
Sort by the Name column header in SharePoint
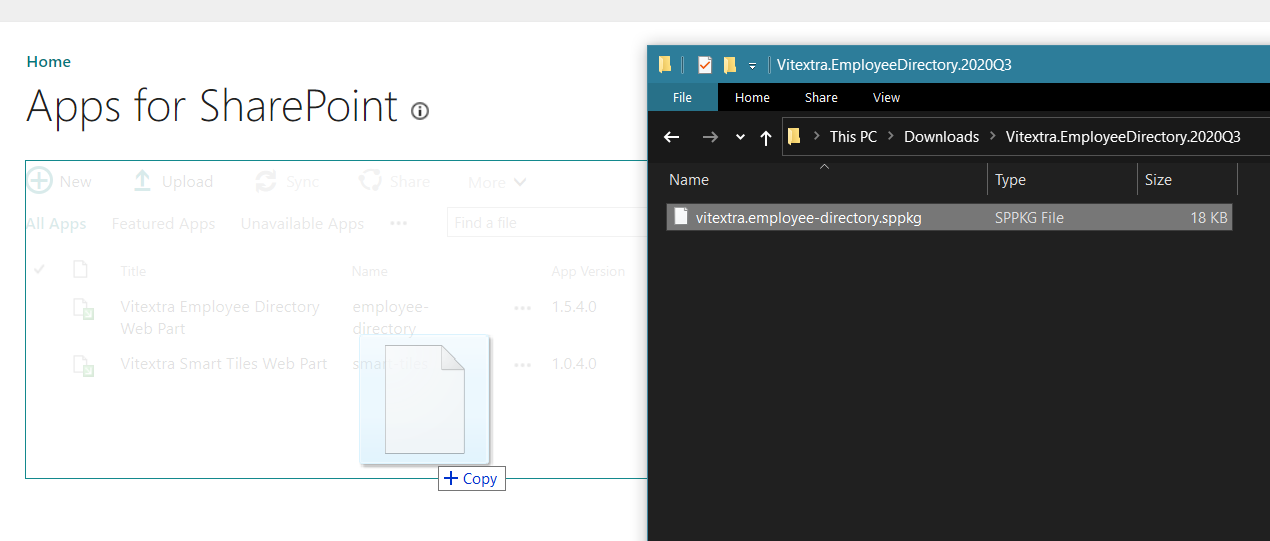click(x=370, y=271)
